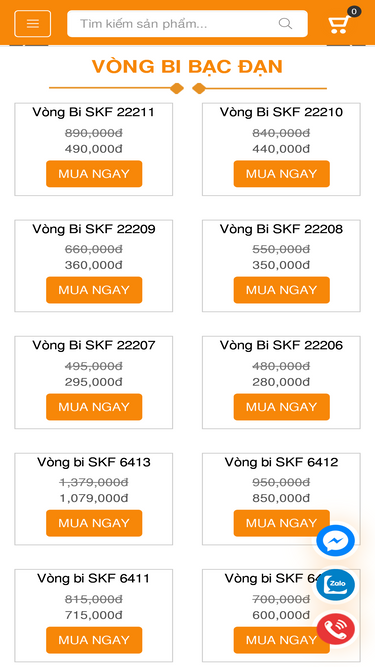Open Vòng Bi SKF 22211 product title
Screen dimensions: 375x667
94,112
